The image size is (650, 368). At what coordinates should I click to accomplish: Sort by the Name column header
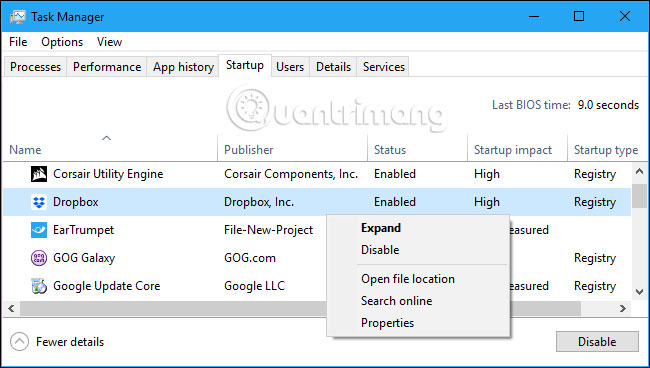pyautogui.click(x=110, y=150)
